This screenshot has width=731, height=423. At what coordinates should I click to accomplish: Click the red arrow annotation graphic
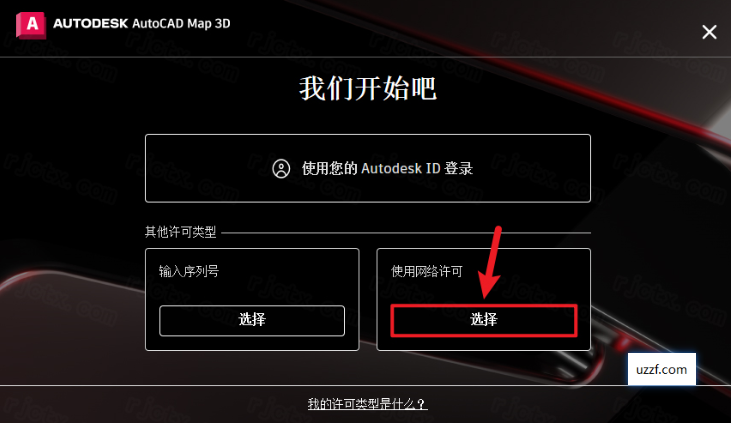[x=490, y=262]
